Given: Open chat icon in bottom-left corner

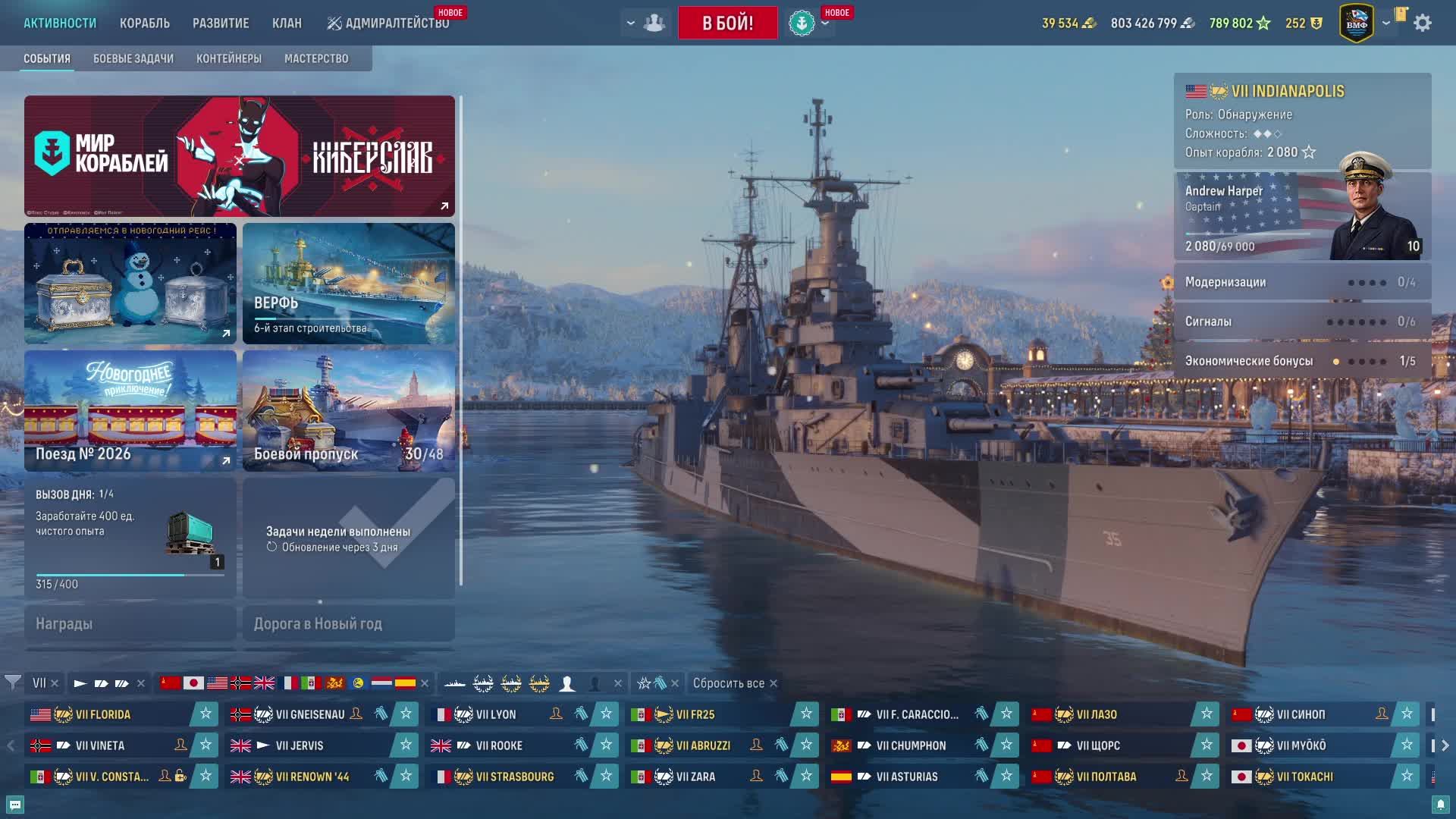Looking at the screenshot, I should [x=14, y=805].
